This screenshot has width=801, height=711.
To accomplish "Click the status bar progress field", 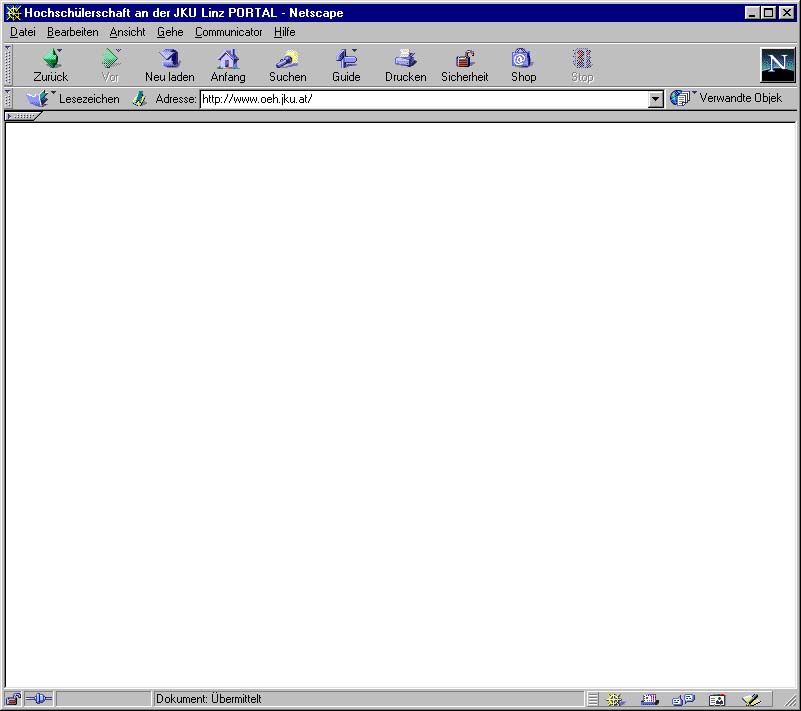I will tap(104, 699).
